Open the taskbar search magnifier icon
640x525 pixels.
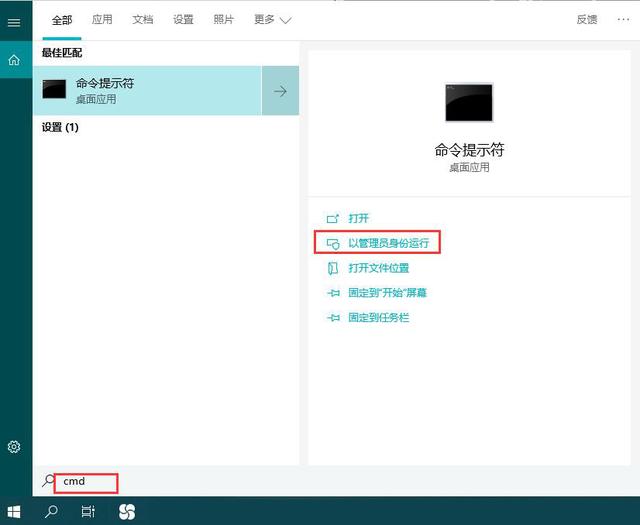(x=51, y=511)
